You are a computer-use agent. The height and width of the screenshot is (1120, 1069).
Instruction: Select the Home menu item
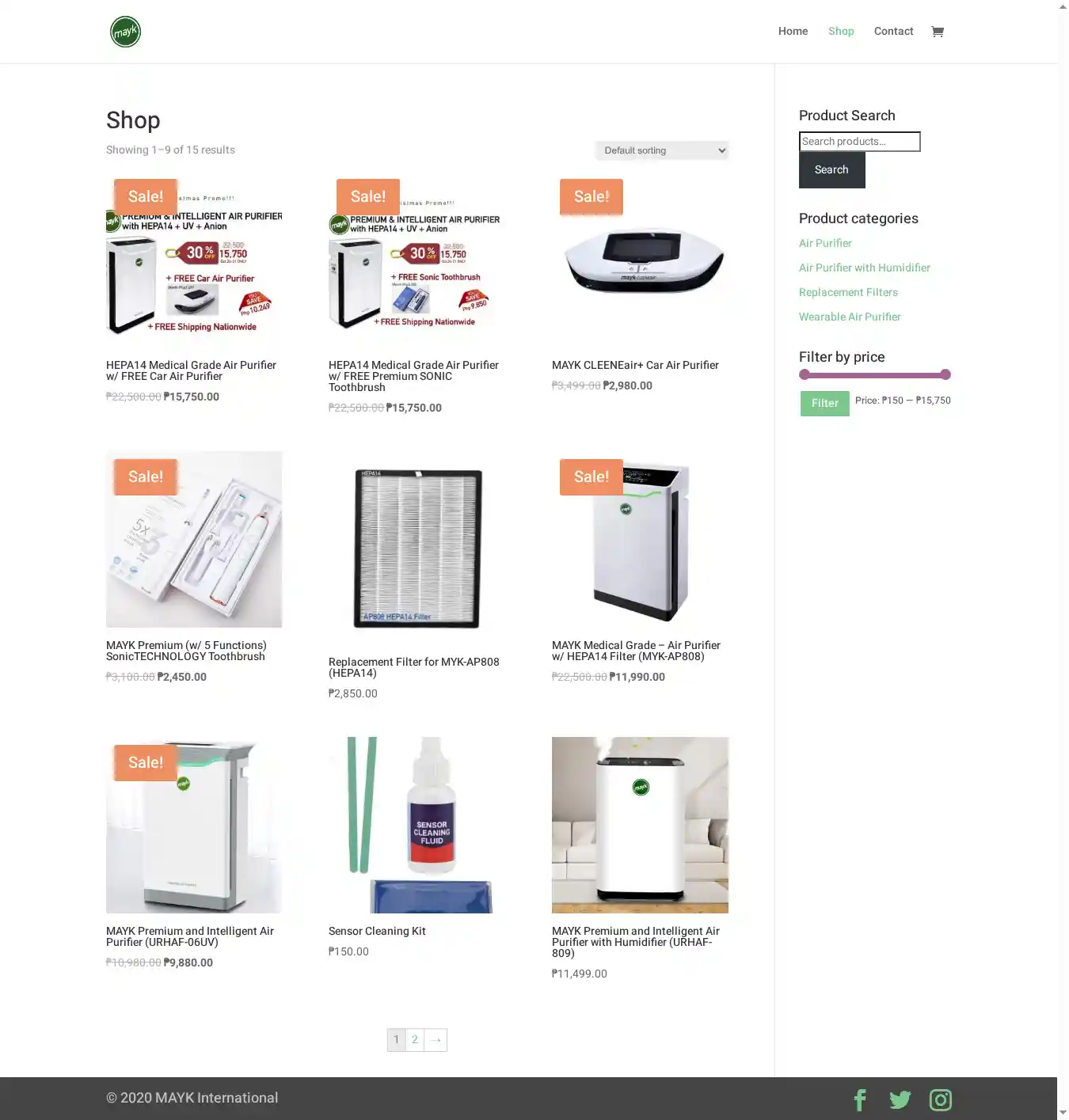pyautogui.click(x=793, y=32)
